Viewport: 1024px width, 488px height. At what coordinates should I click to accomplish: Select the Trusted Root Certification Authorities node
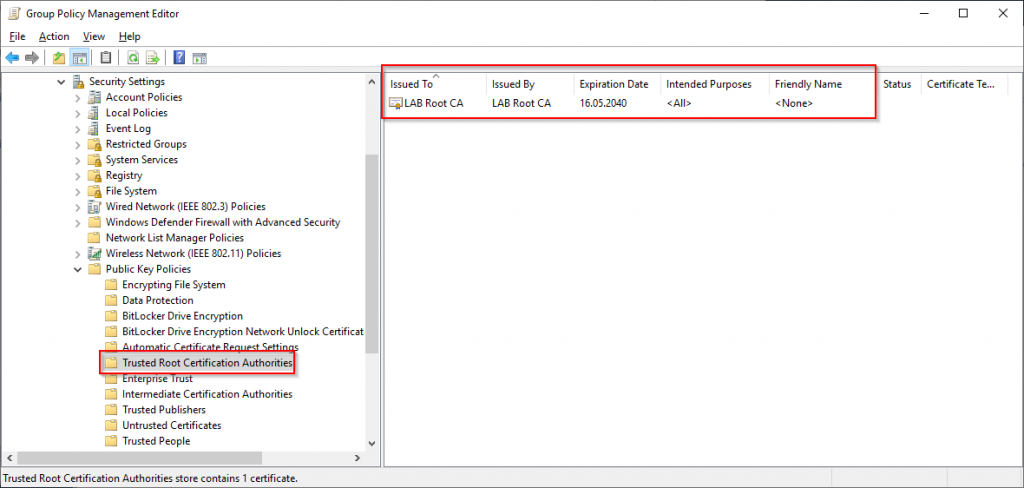click(x=207, y=363)
